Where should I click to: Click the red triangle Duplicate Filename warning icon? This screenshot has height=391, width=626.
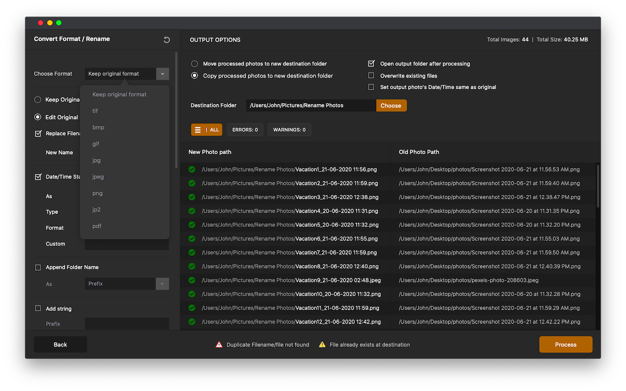[x=219, y=345]
